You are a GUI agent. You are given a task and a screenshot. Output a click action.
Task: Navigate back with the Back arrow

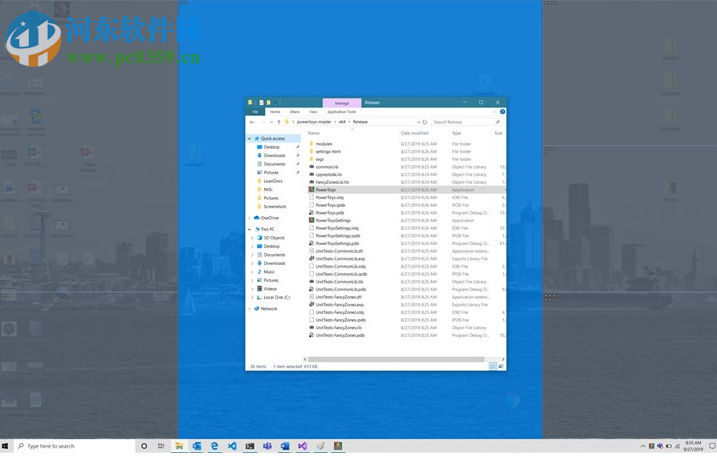tap(252, 122)
